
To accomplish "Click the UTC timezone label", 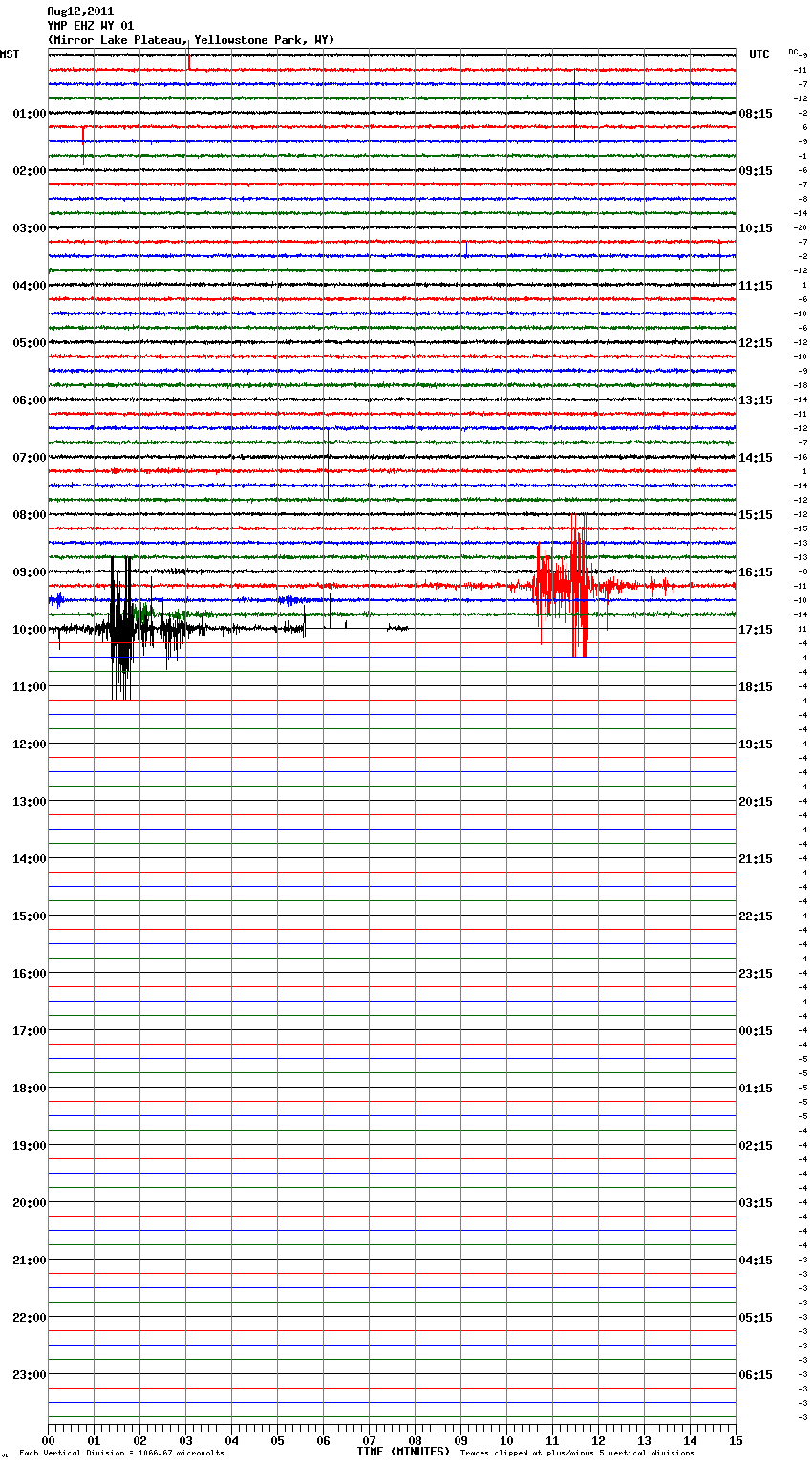I will (759, 54).
